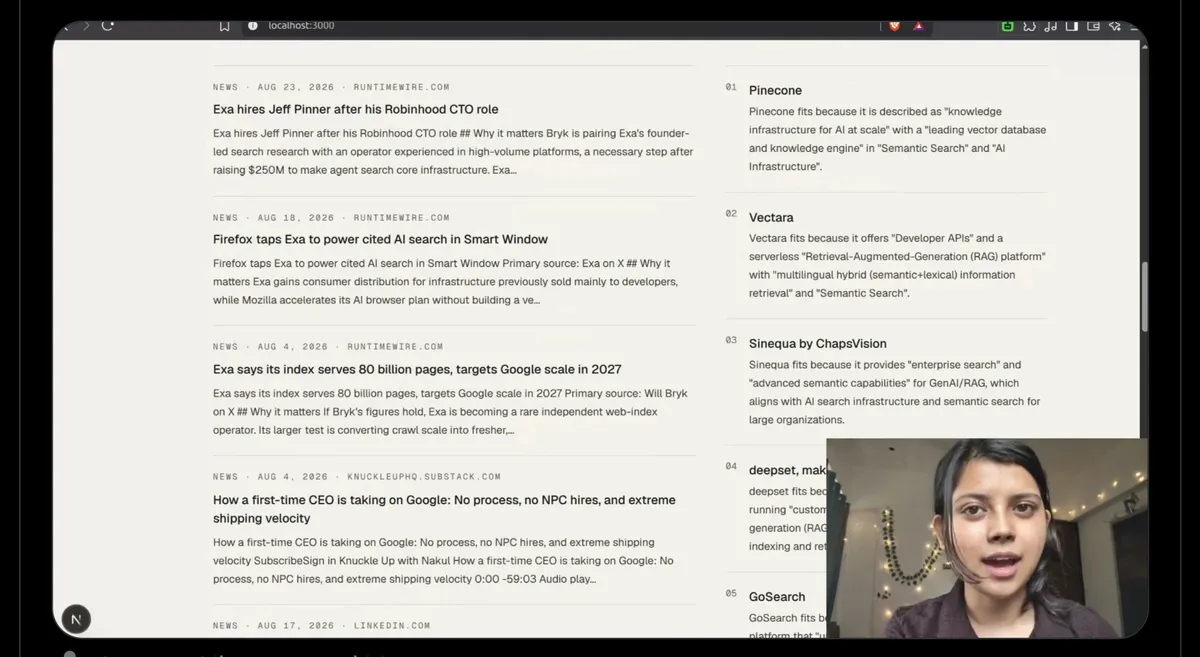Reload the localhost page
Viewport: 1200px width, 657px height.
[x=107, y=26]
